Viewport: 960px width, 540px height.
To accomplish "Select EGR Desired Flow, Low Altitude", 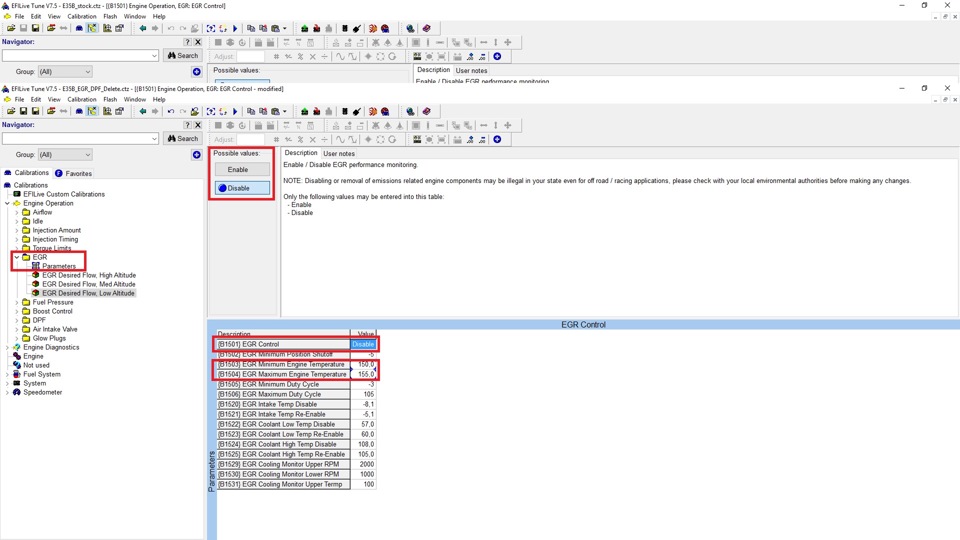I will tap(88, 293).
